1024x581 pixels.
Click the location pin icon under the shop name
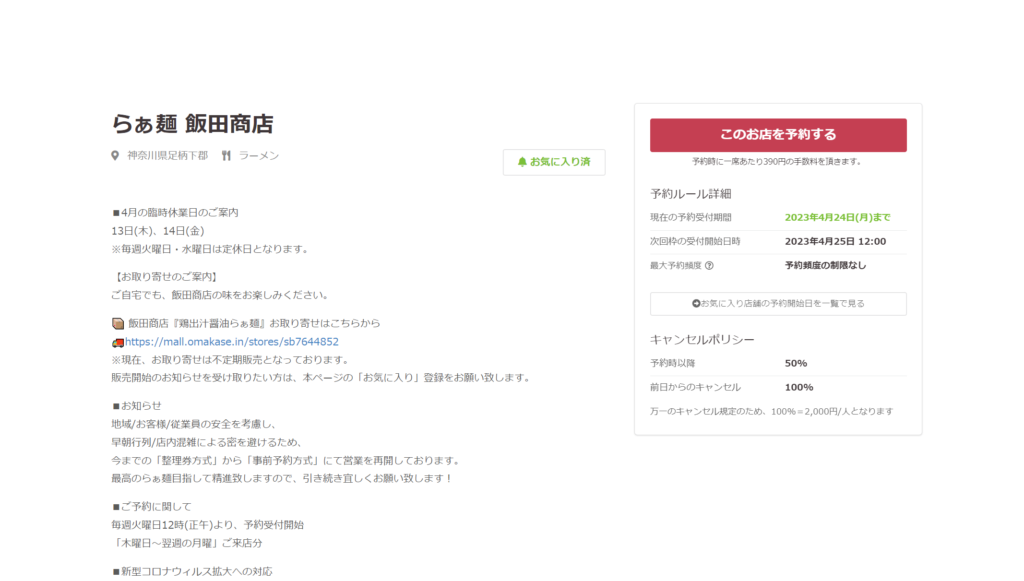click(x=116, y=156)
